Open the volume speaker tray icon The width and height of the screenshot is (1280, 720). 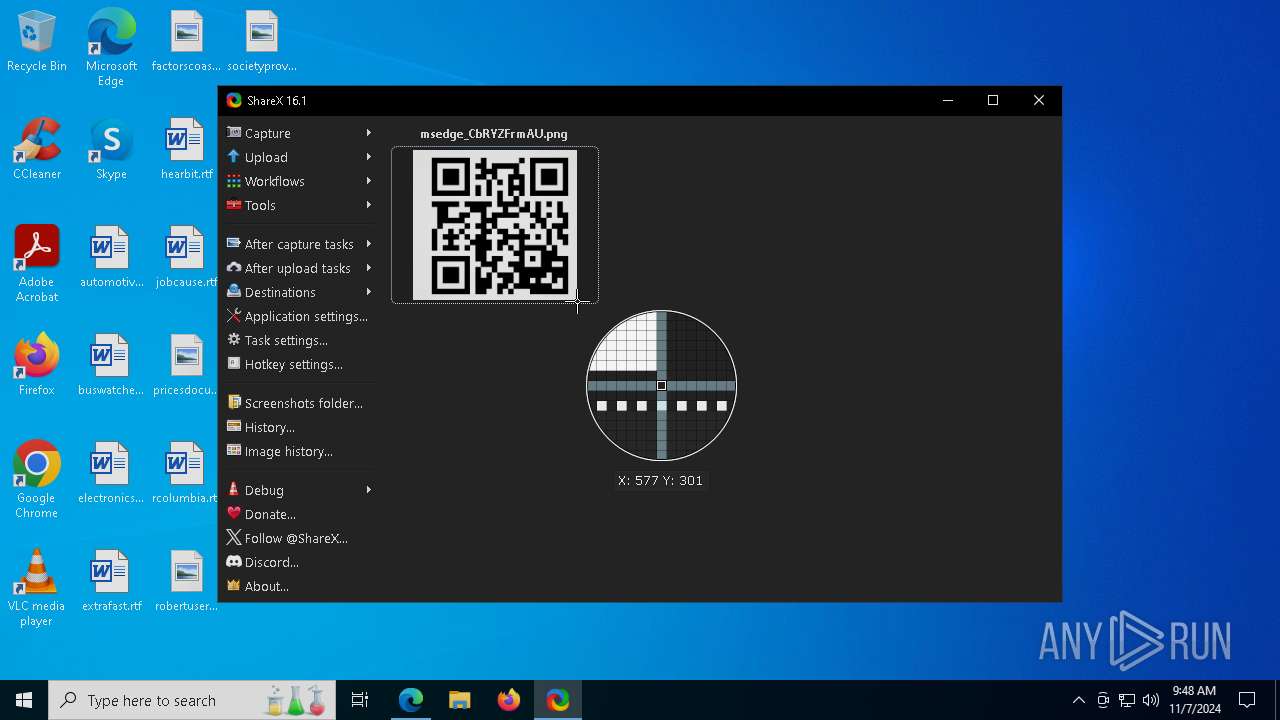[x=1151, y=700]
